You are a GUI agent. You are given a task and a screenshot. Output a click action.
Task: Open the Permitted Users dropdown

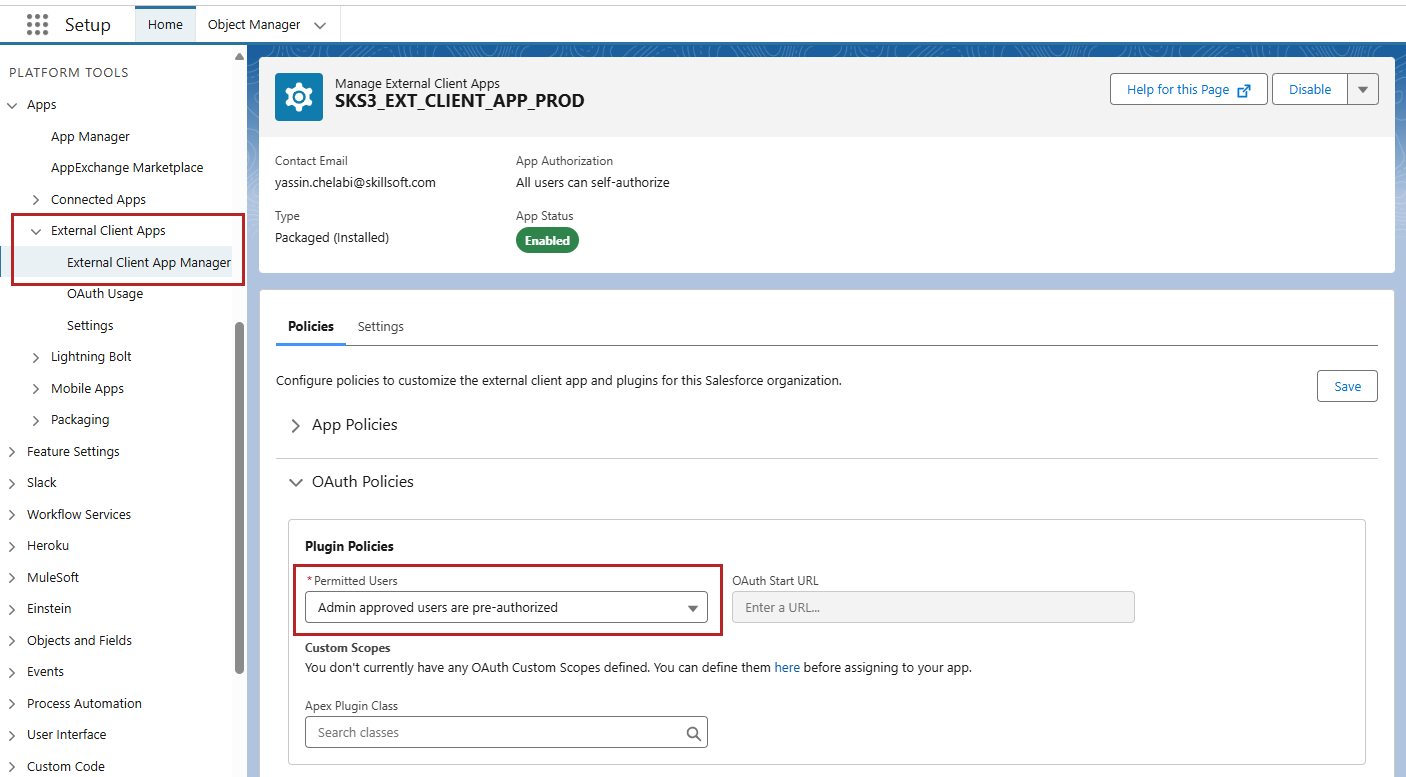point(506,607)
